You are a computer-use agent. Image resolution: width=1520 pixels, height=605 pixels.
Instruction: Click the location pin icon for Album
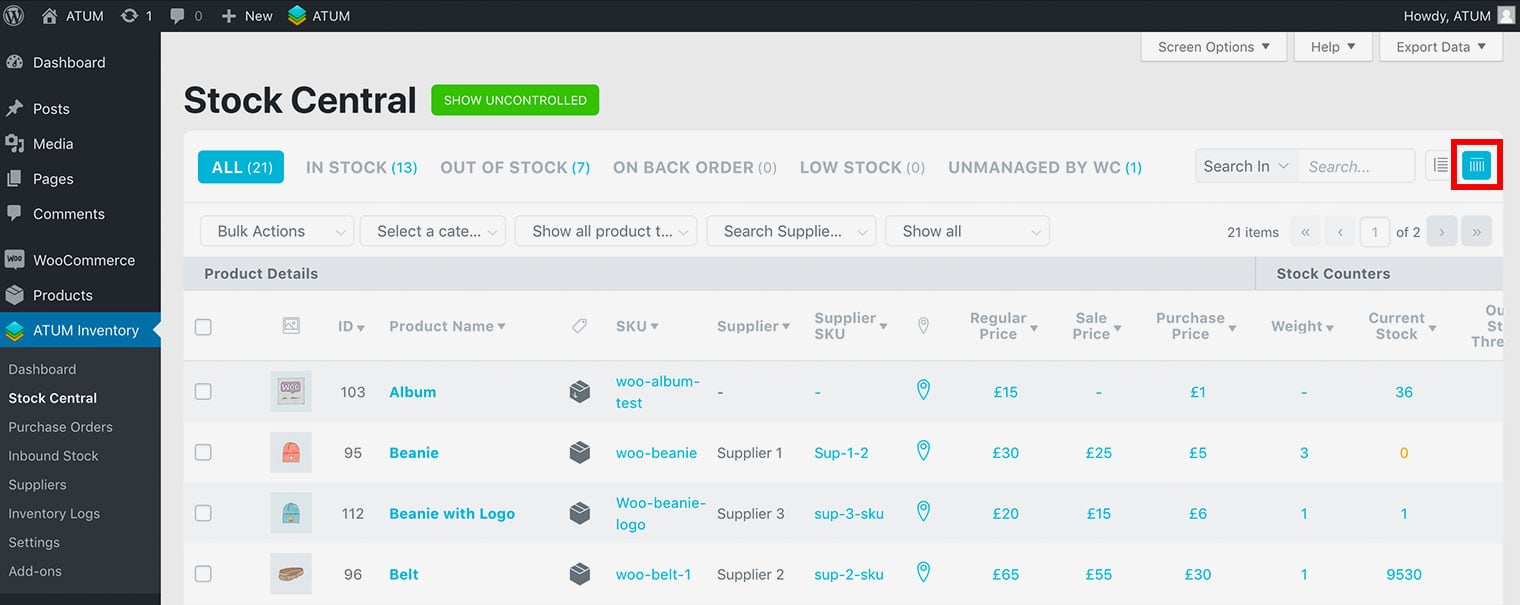923,391
